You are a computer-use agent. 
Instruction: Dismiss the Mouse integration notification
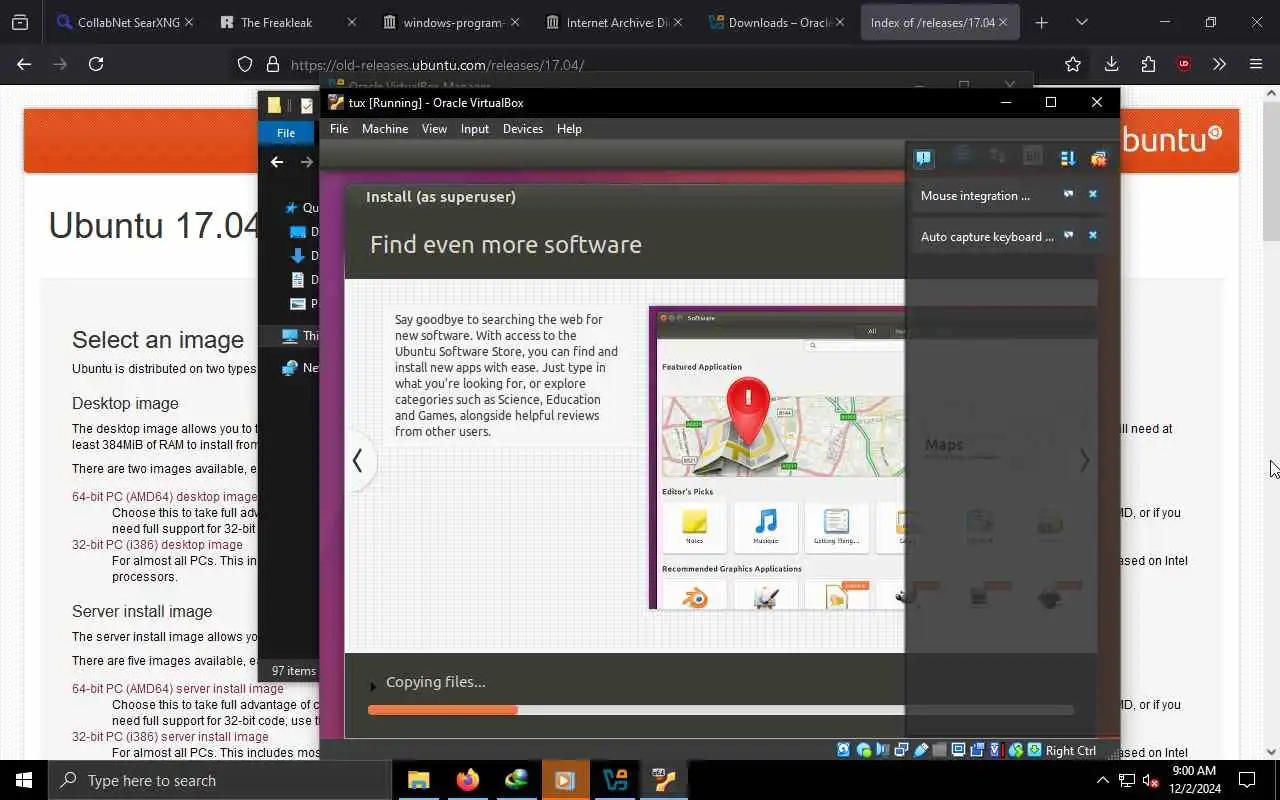click(1093, 194)
